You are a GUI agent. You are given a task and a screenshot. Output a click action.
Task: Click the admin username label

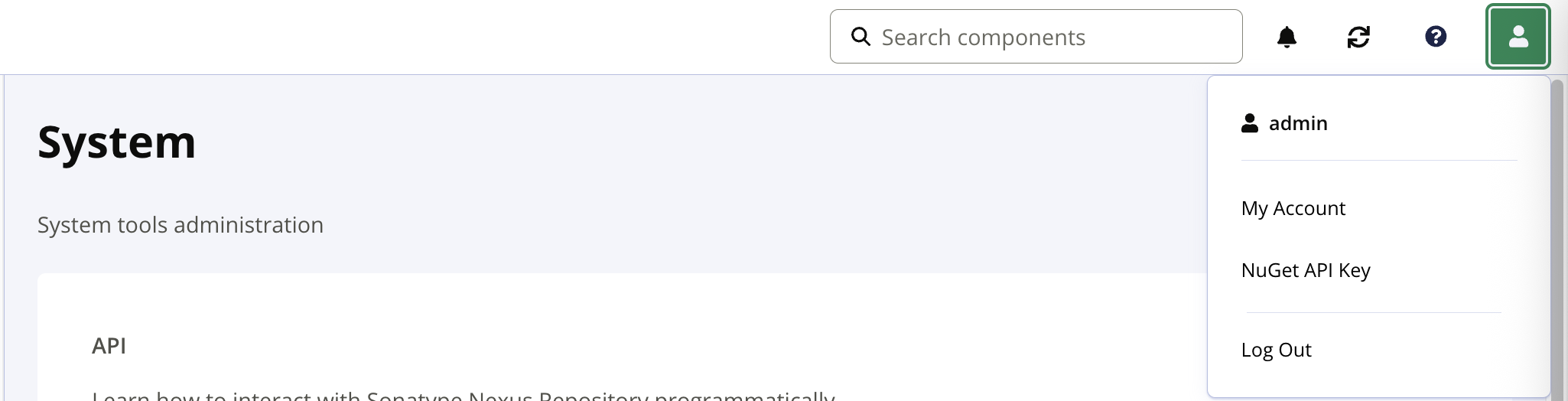click(x=1298, y=123)
